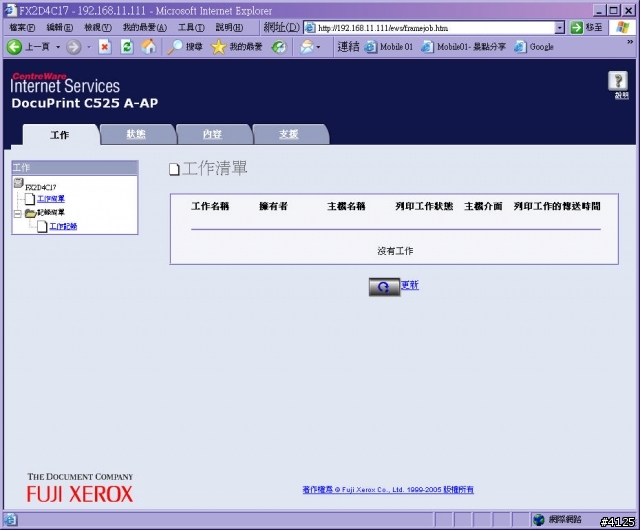This screenshot has width=640, height=530.
Task: Open the Mobile01 second links-bar shortcut
Action: (463, 47)
